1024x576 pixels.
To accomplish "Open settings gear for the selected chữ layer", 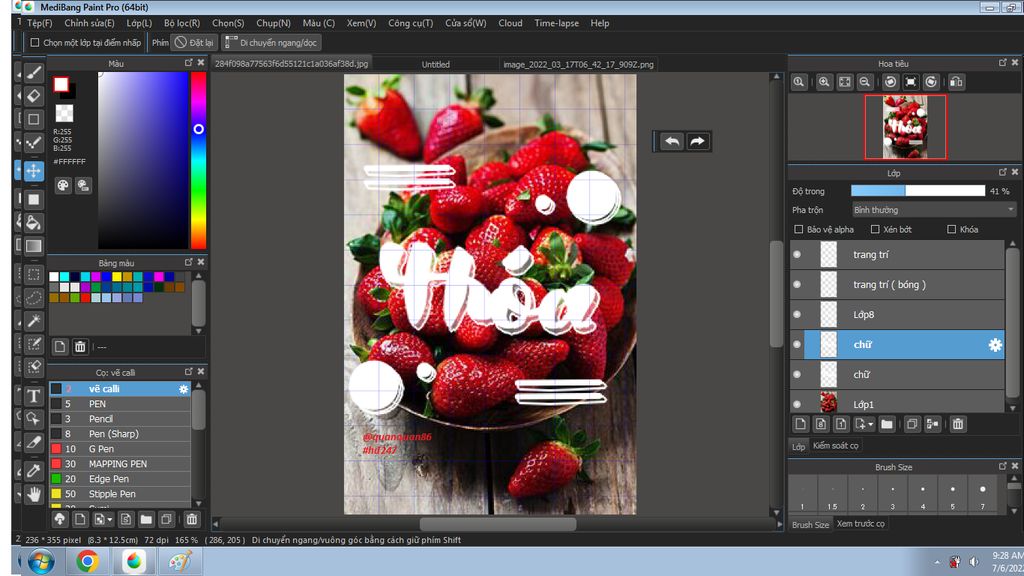I will [995, 345].
